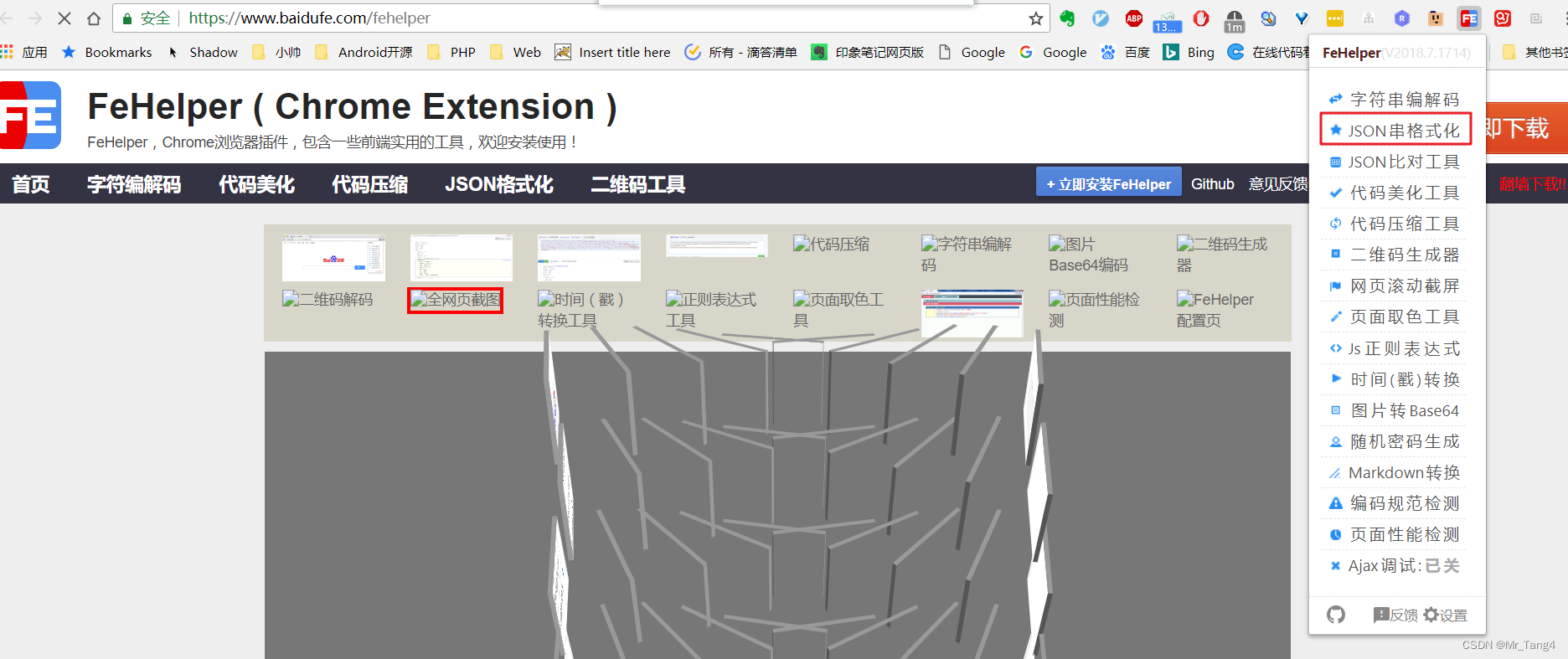This screenshot has width=1568, height=659.
Task: Open the 其他书签 folder
Action: (1534, 52)
